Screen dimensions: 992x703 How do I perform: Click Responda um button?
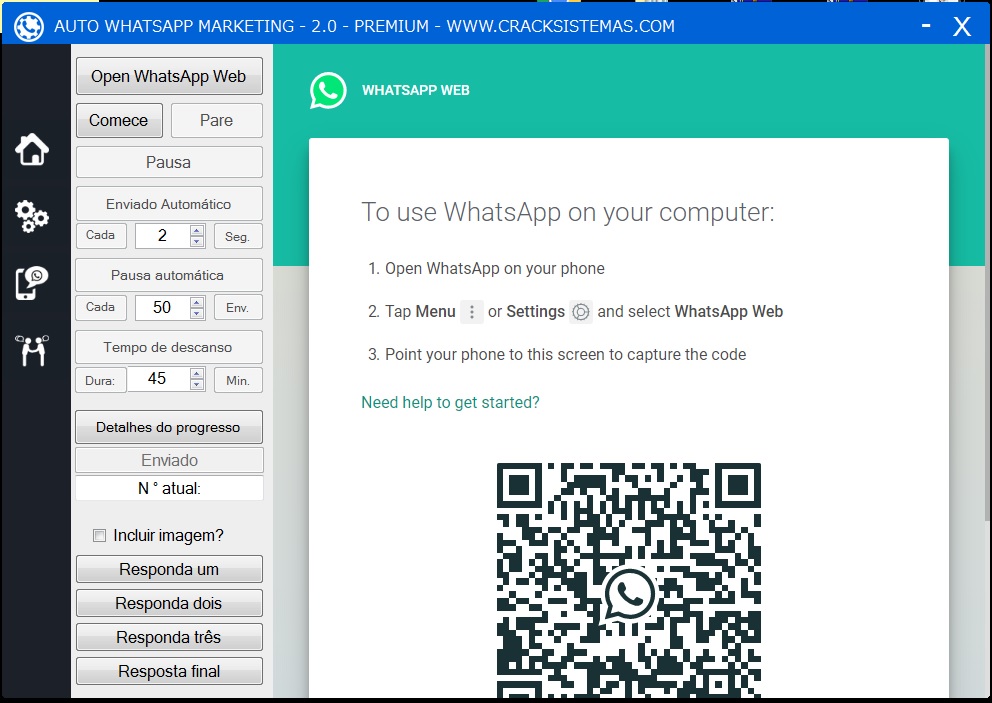coord(169,569)
